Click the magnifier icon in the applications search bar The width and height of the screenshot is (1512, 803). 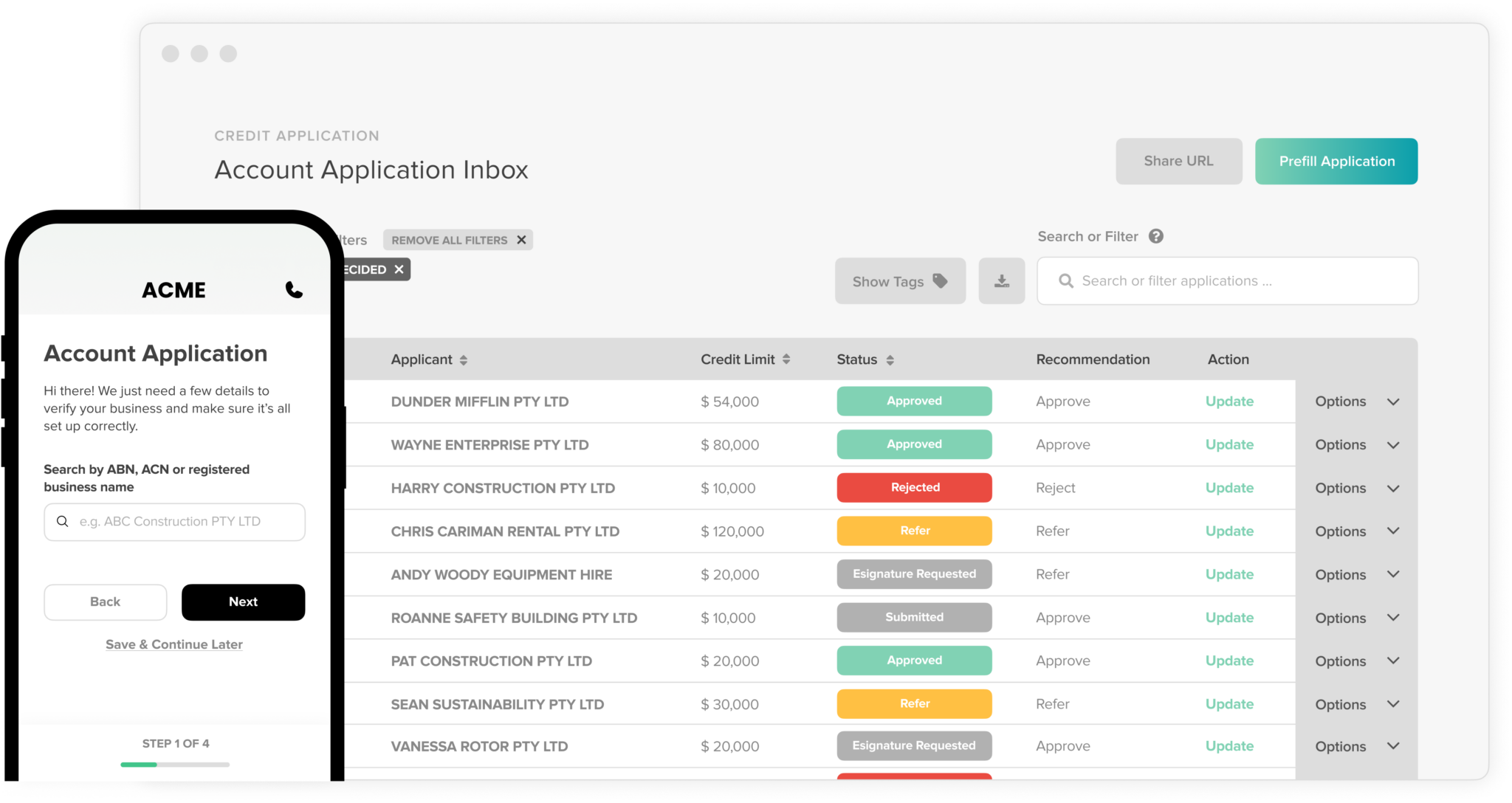tap(1065, 280)
